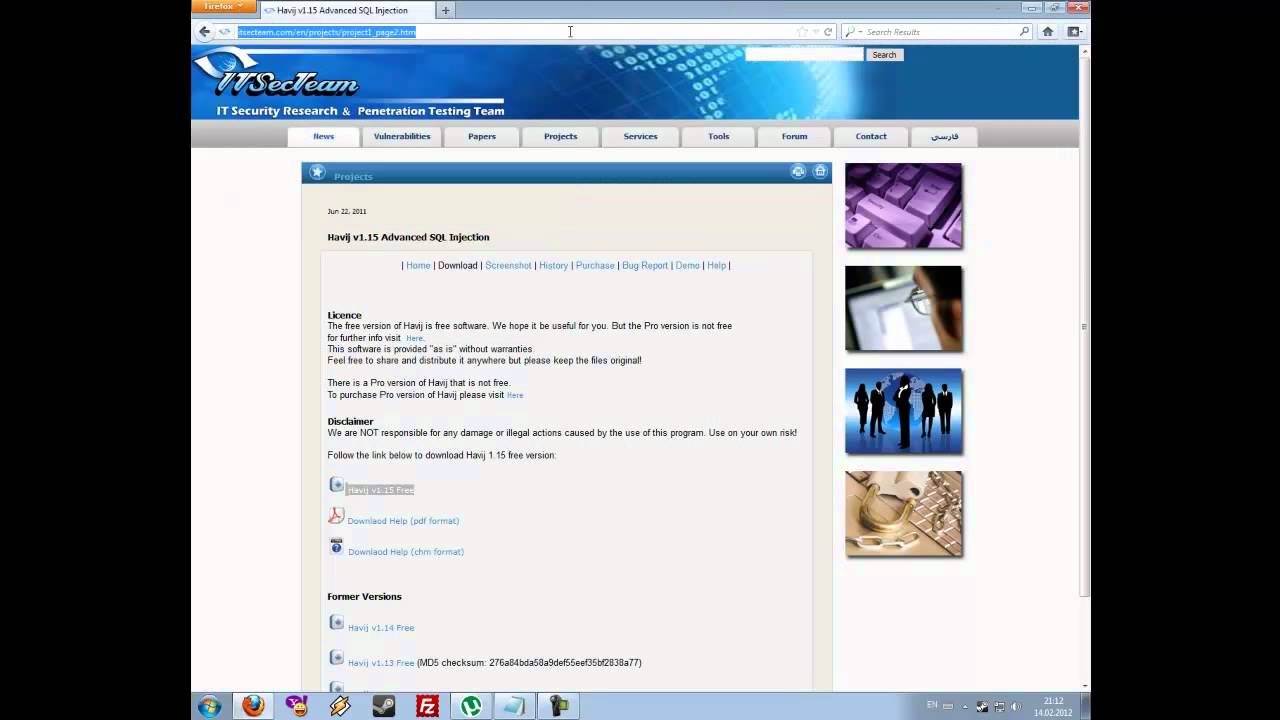Open the Bug Report link

tap(645, 266)
